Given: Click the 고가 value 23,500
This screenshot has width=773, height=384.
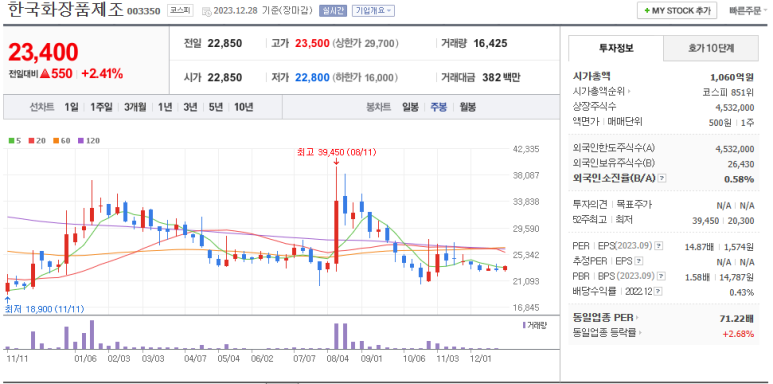Looking at the screenshot, I should pyautogui.click(x=312, y=43).
